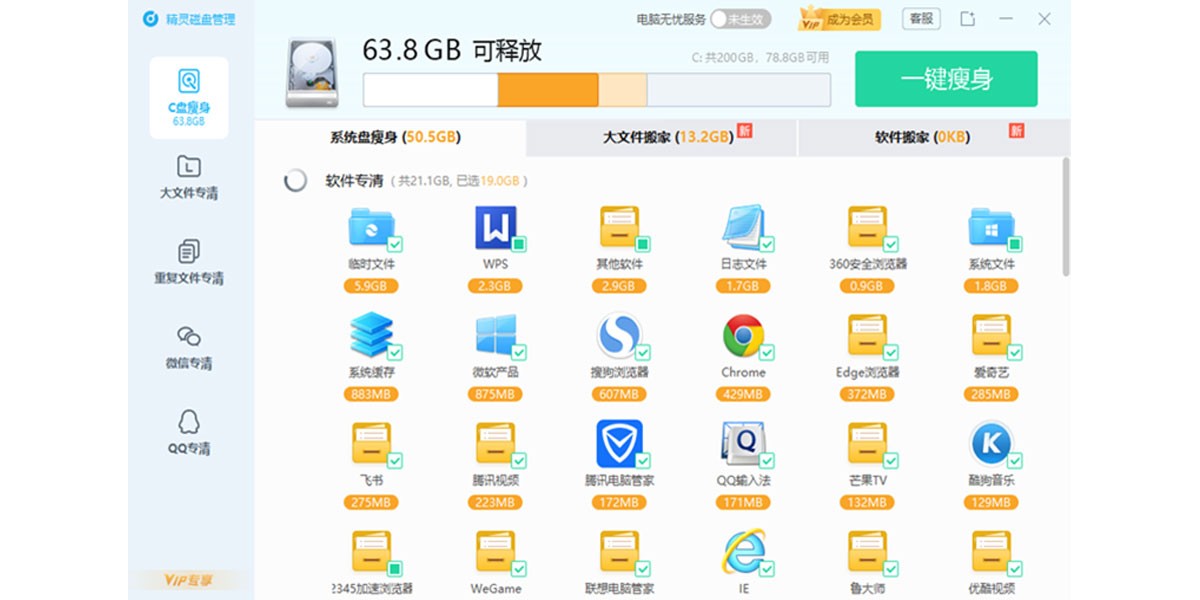Screen dimensions: 1200x600
Task: Click the 腾讯电脑管家 shield icon
Action: pyautogui.click(x=619, y=443)
